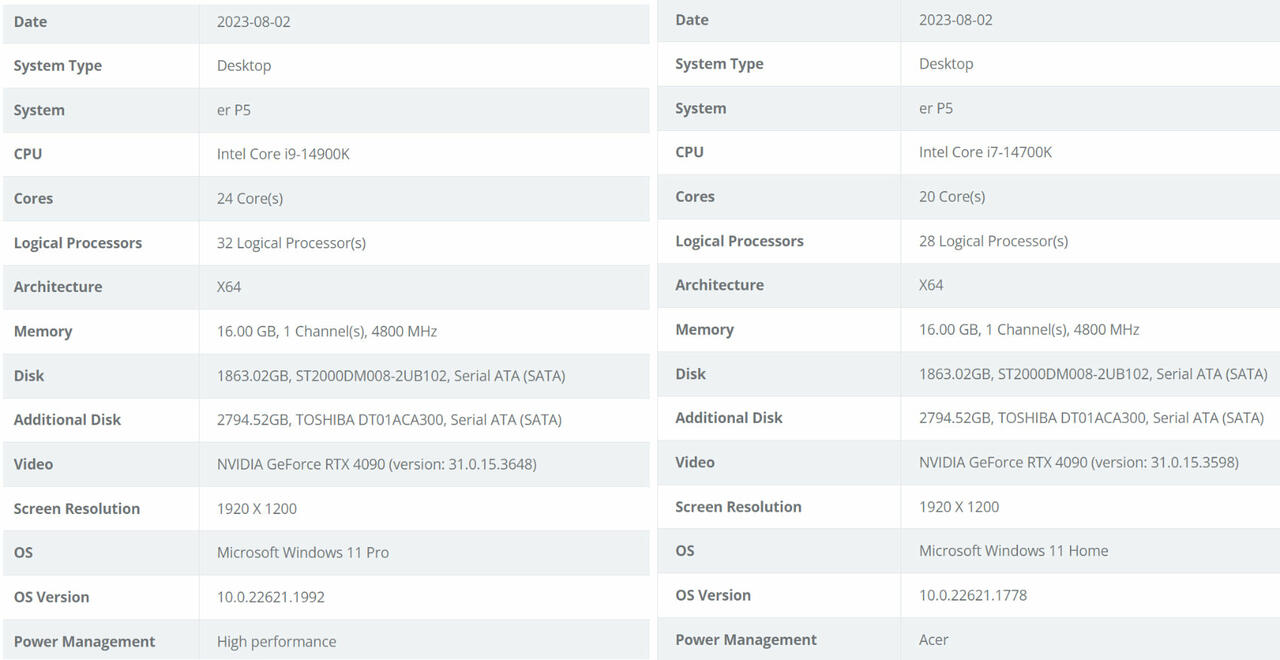The width and height of the screenshot is (1280, 660).
Task: Select 'Microsoft Windows 11 Pro' text
Action: coord(303,552)
